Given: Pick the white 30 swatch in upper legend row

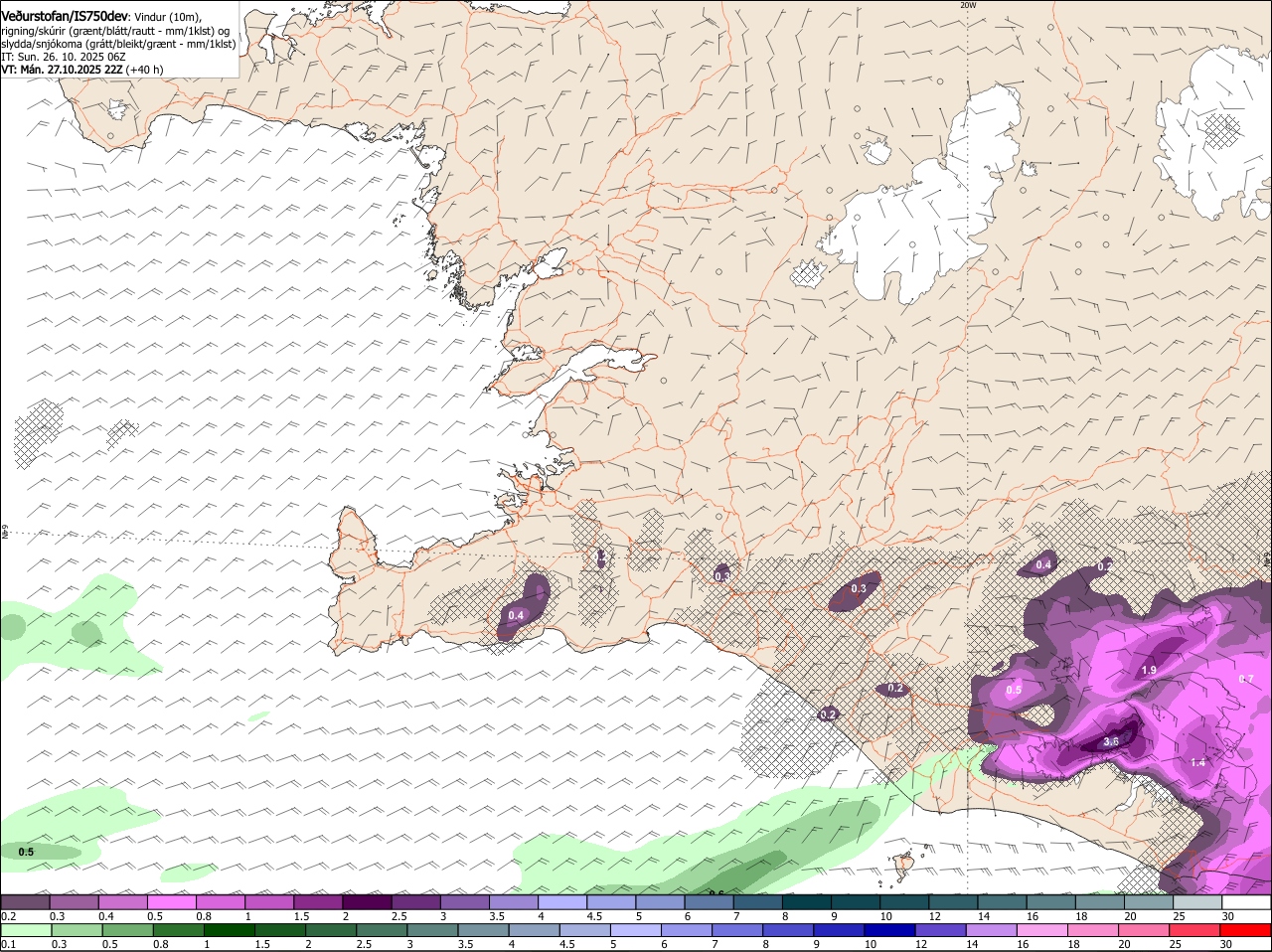Looking at the screenshot, I should tap(1246, 902).
